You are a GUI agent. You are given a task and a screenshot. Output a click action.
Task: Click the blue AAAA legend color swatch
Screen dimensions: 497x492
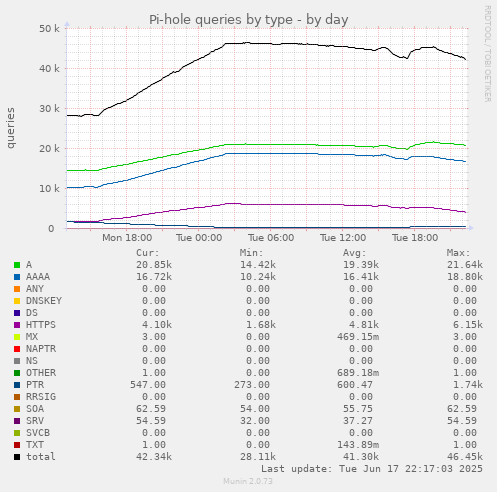[17, 277]
